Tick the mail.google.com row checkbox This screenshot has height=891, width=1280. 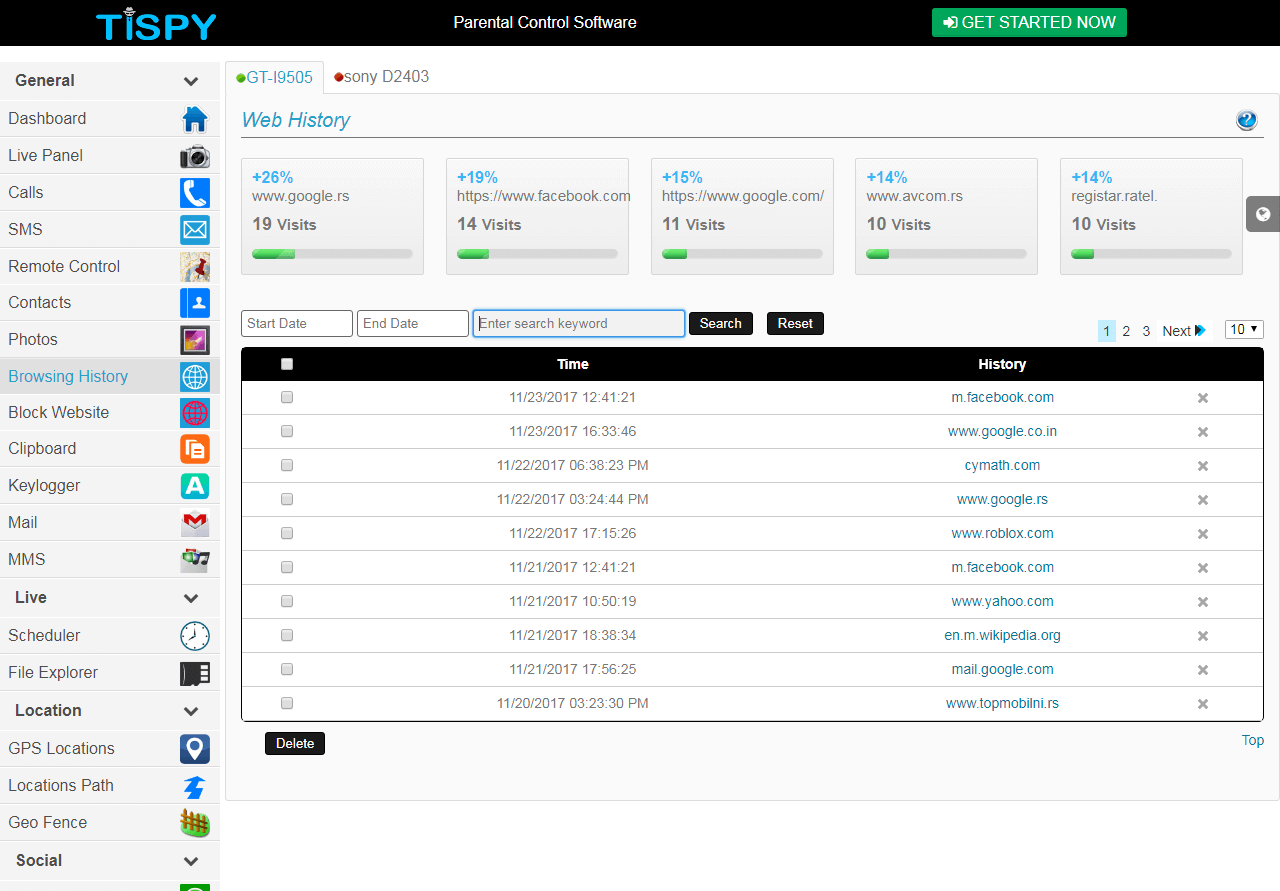287,669
